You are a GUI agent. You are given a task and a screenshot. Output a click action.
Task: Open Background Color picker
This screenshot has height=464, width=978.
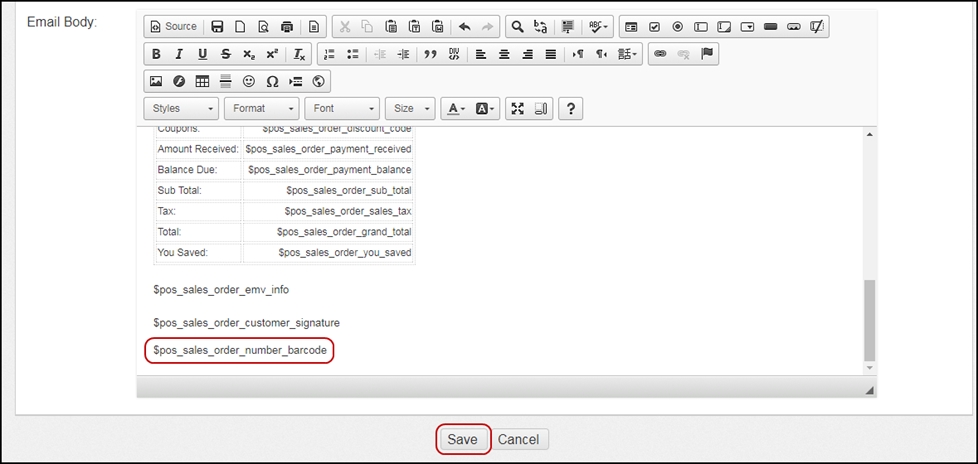[485, 109]
